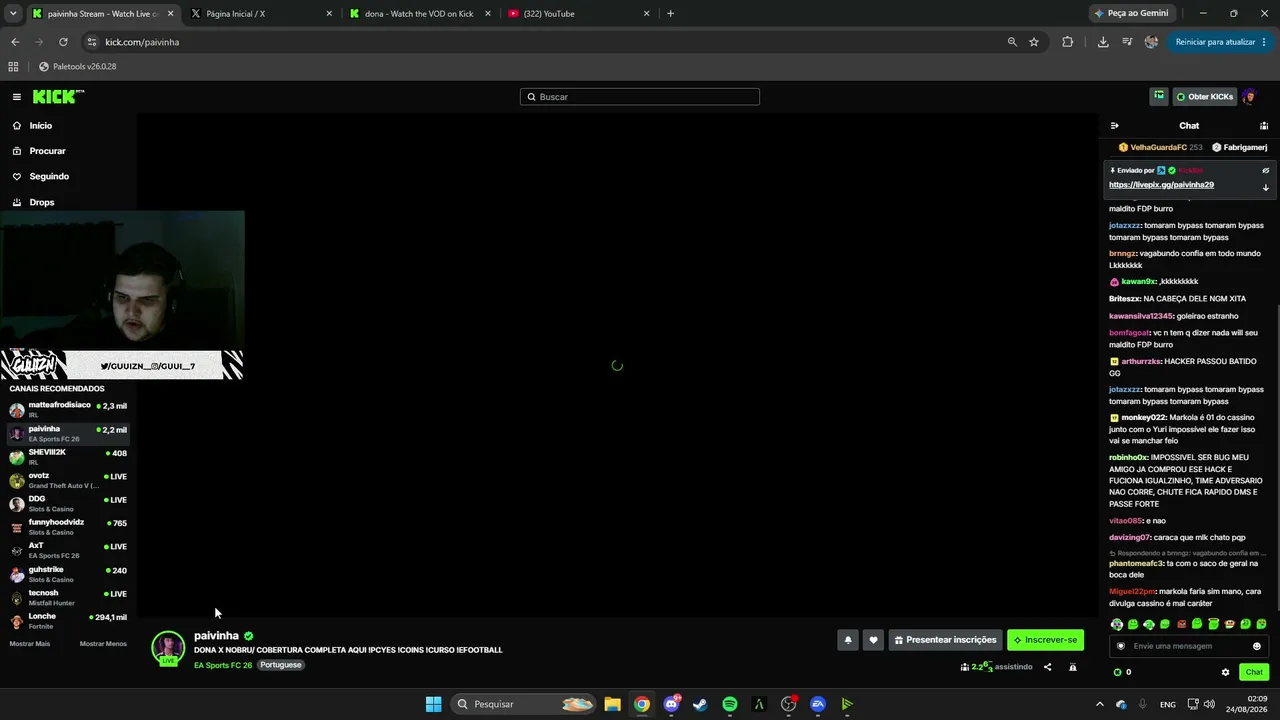The image size is (1280, 720).
Task: Bookmark this page with the star
Action: [x=1034, y=42]
